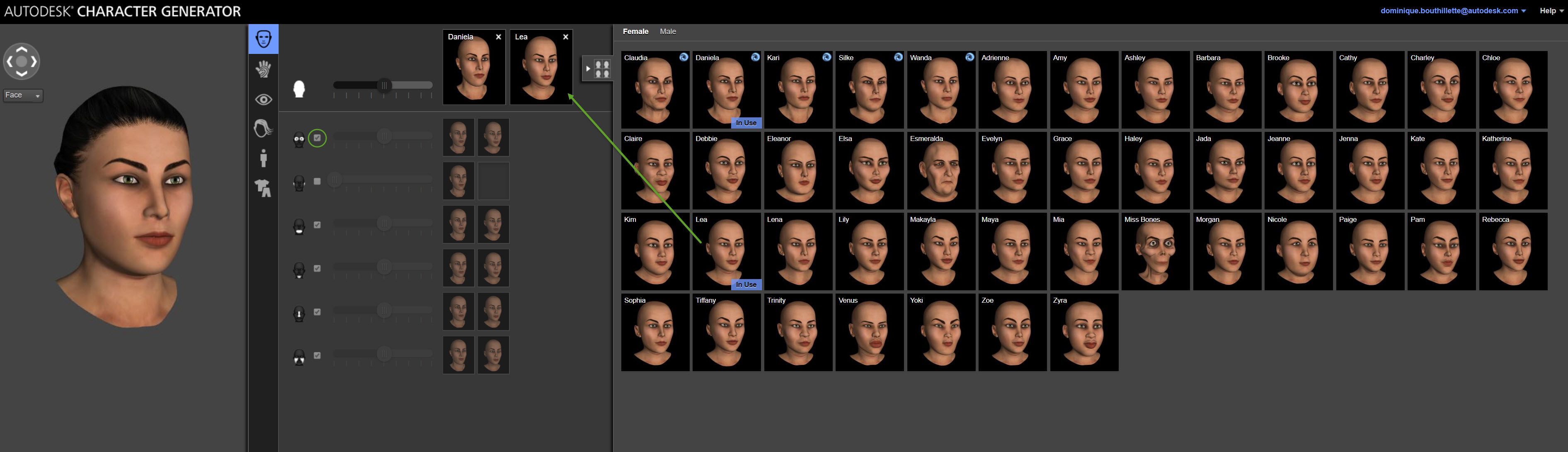
Task: Choose the Venus face preset
Action: (x=869, y=332)
